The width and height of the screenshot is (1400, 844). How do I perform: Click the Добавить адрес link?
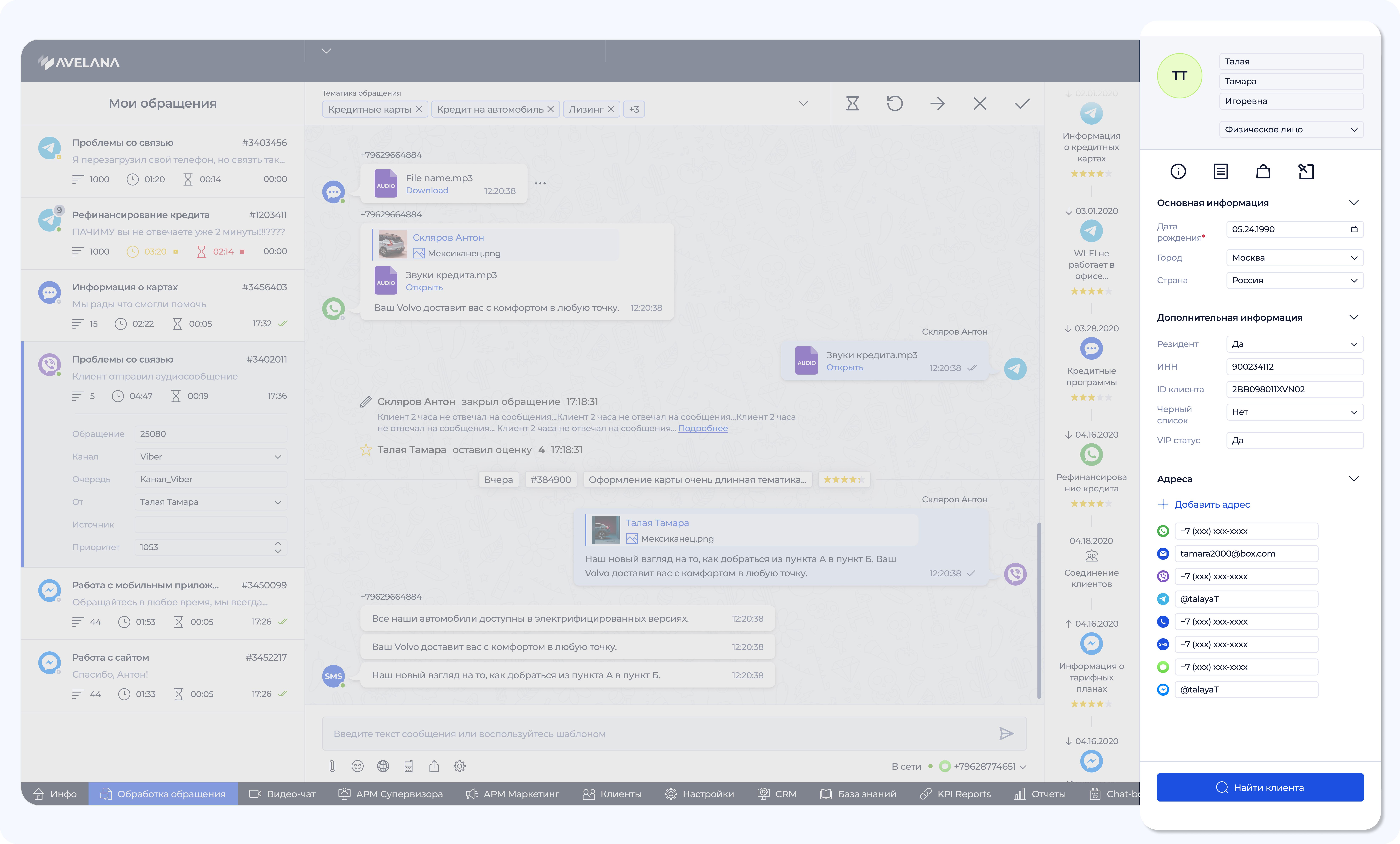pos(1204,504)
